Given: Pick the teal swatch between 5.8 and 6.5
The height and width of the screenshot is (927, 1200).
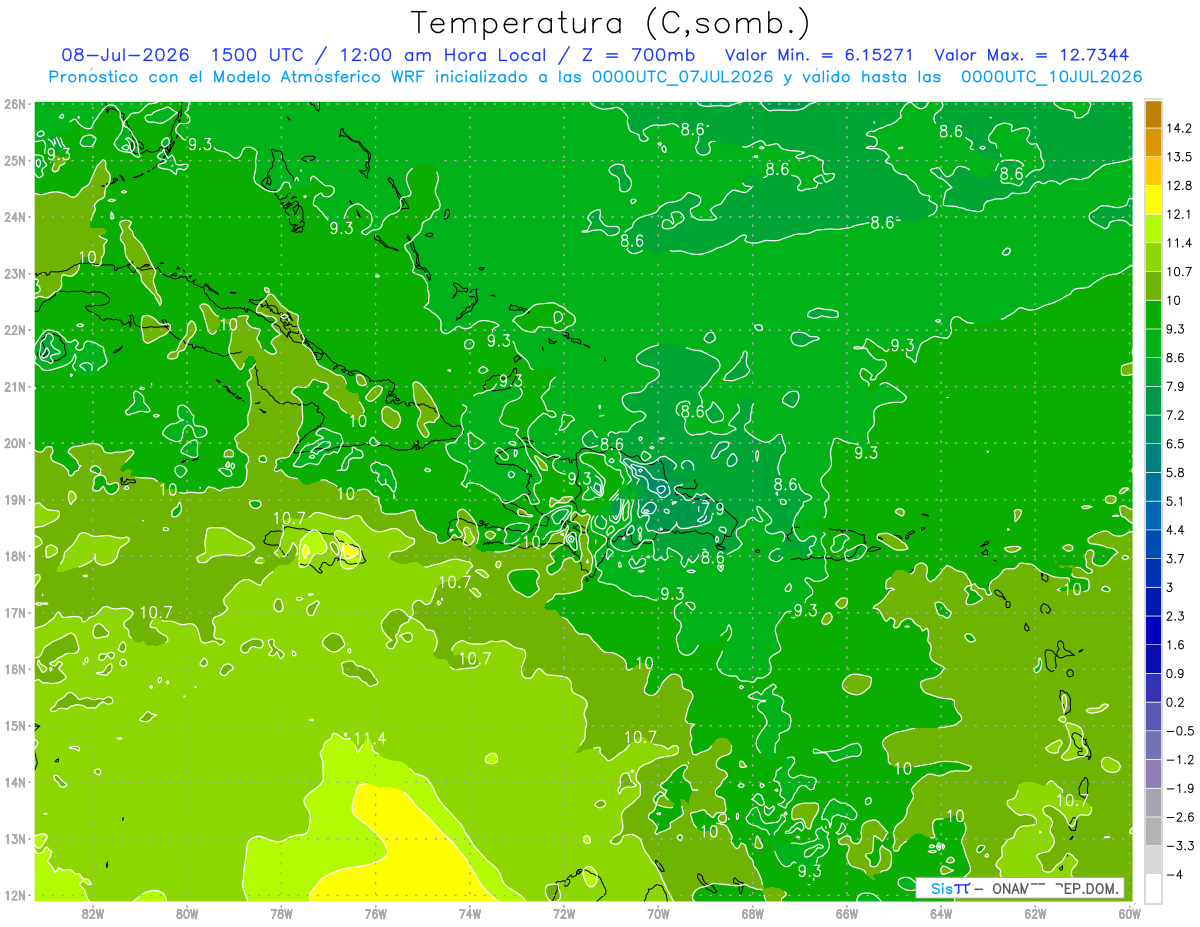Looking at the screenshot, I should pyautogui.click(x=1153, y=457).
